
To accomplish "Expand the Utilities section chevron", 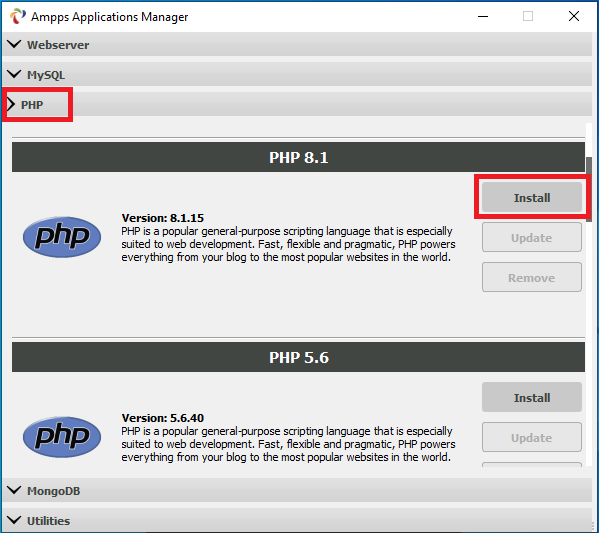I will click(x=14, y=520).
